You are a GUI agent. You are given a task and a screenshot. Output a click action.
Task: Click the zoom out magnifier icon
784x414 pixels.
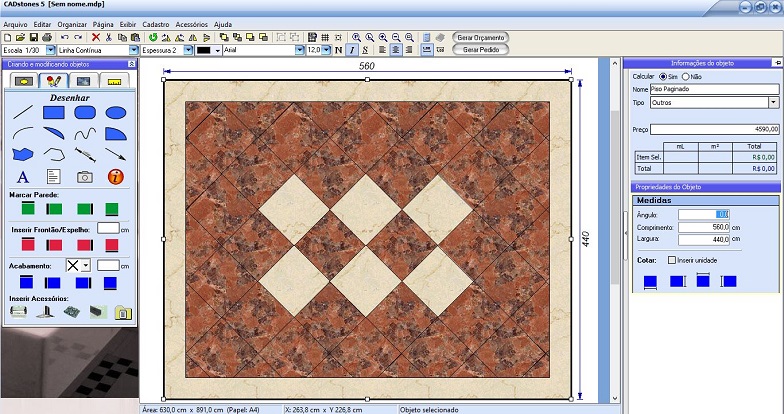click(396, 38)
